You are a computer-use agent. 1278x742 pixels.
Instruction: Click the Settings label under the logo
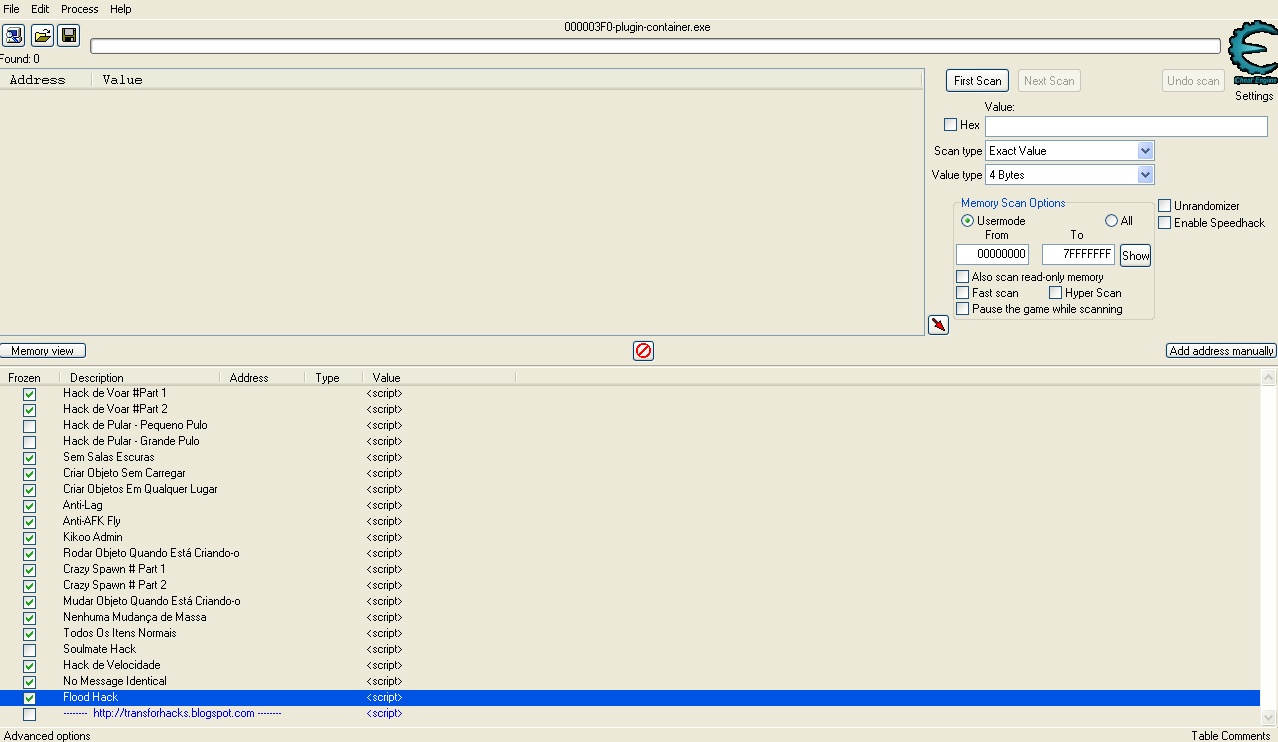pos(1253,96)
